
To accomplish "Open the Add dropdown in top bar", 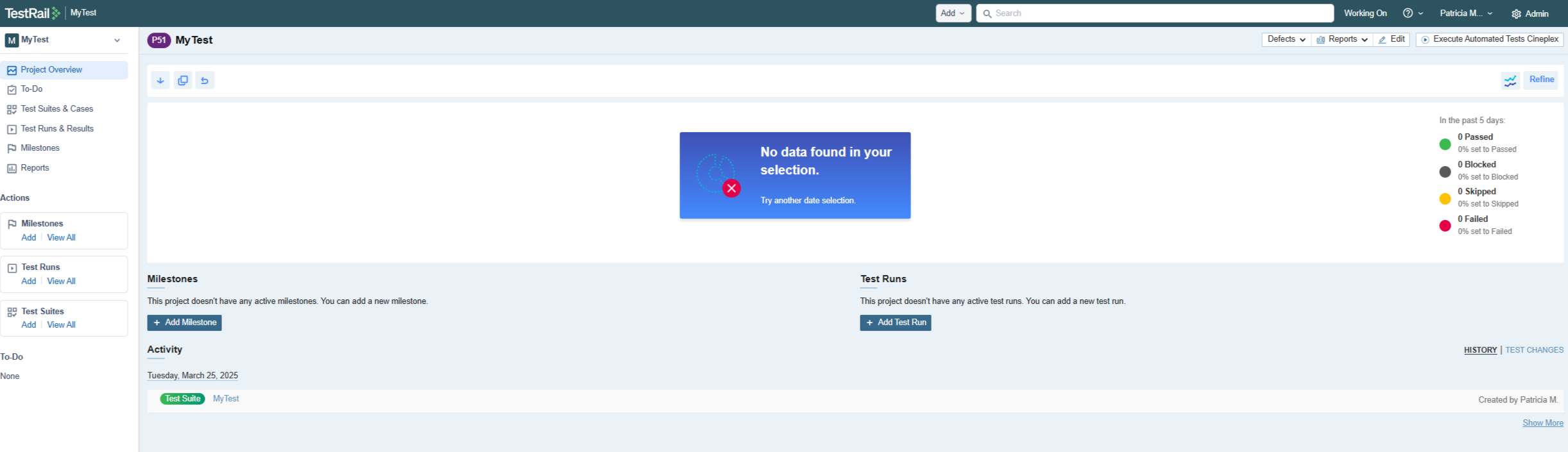I will pyautogui.click(x=953, y=13).
